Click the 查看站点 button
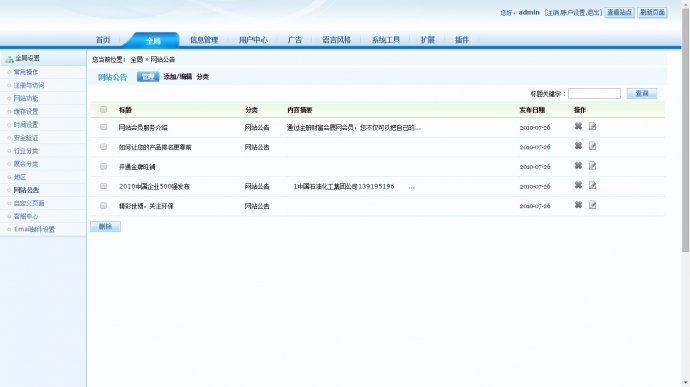This screenshot has height=387, width=690. [x=619, y=12]
